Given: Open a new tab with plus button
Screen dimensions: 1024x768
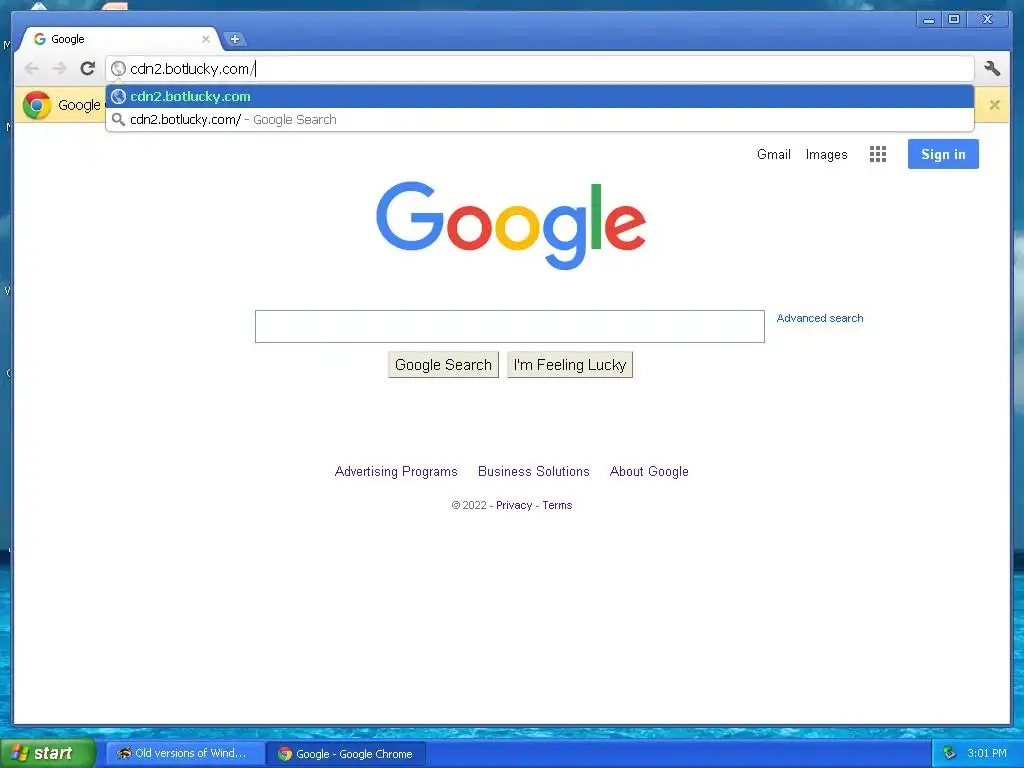Looking at the screenshot, I should point(235,39).
